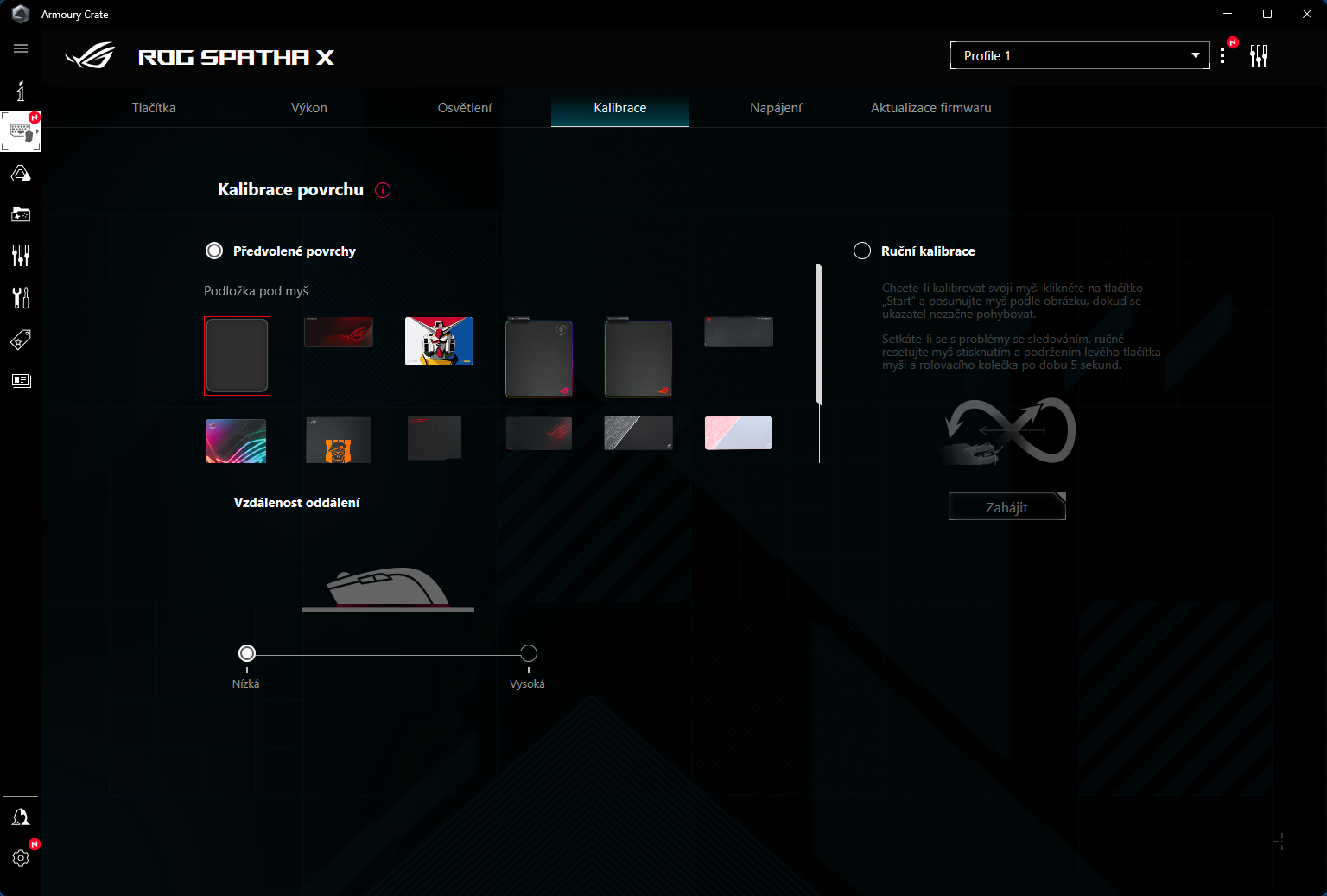The height and width of the screenshot is (896, 1327).
Task: Open Tools wrench icon in sidebar
Action: click(21, 297)
